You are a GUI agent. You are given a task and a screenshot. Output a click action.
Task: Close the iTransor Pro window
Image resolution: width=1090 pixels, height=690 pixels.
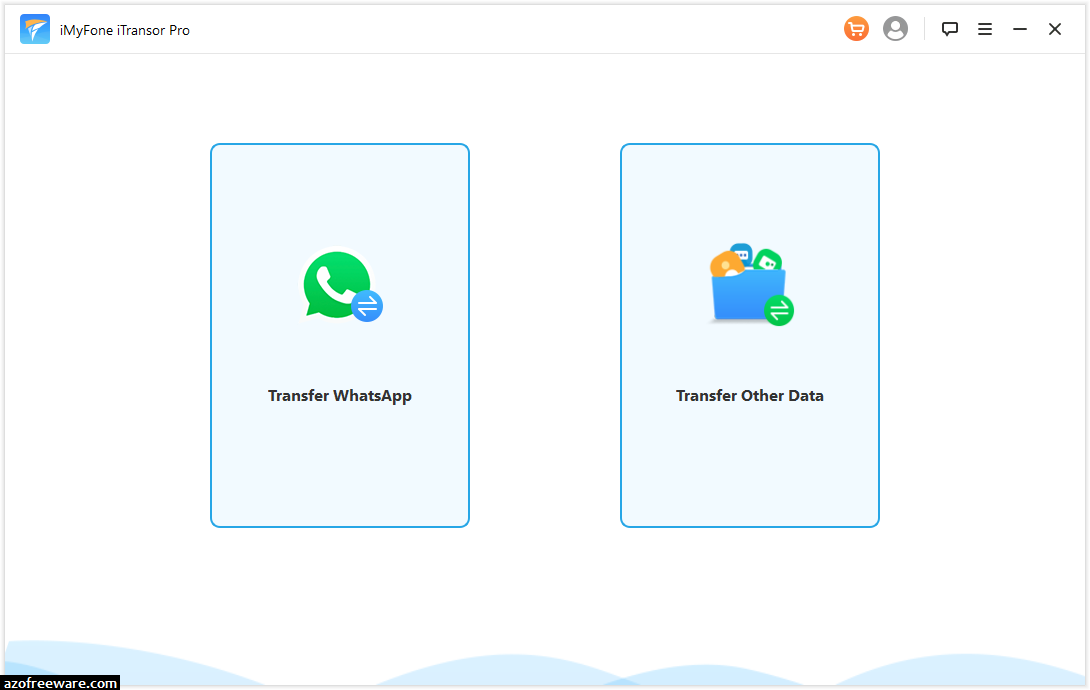1055,29
